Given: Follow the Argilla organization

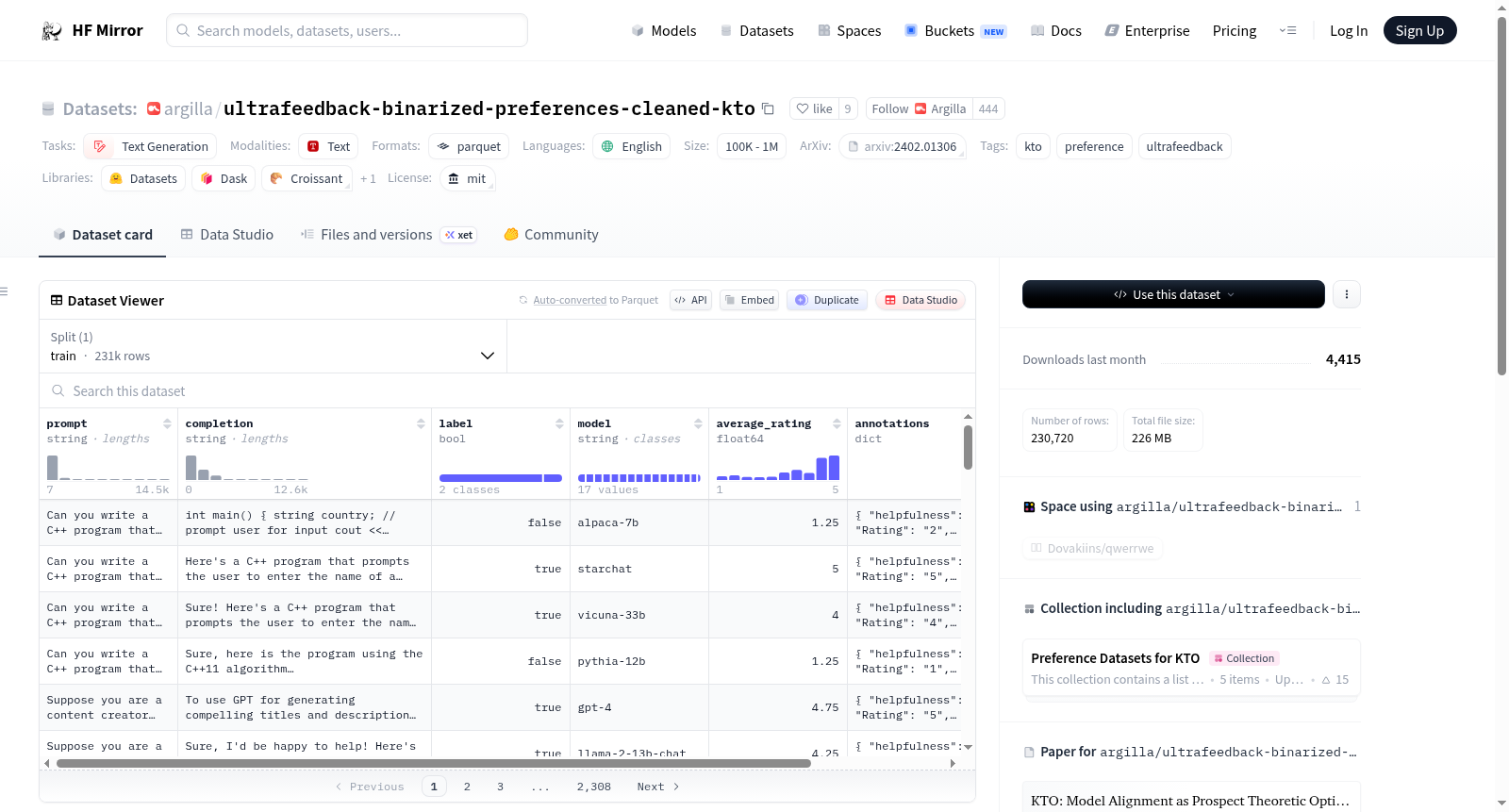Looking at the screenshot, I should 919,108.
